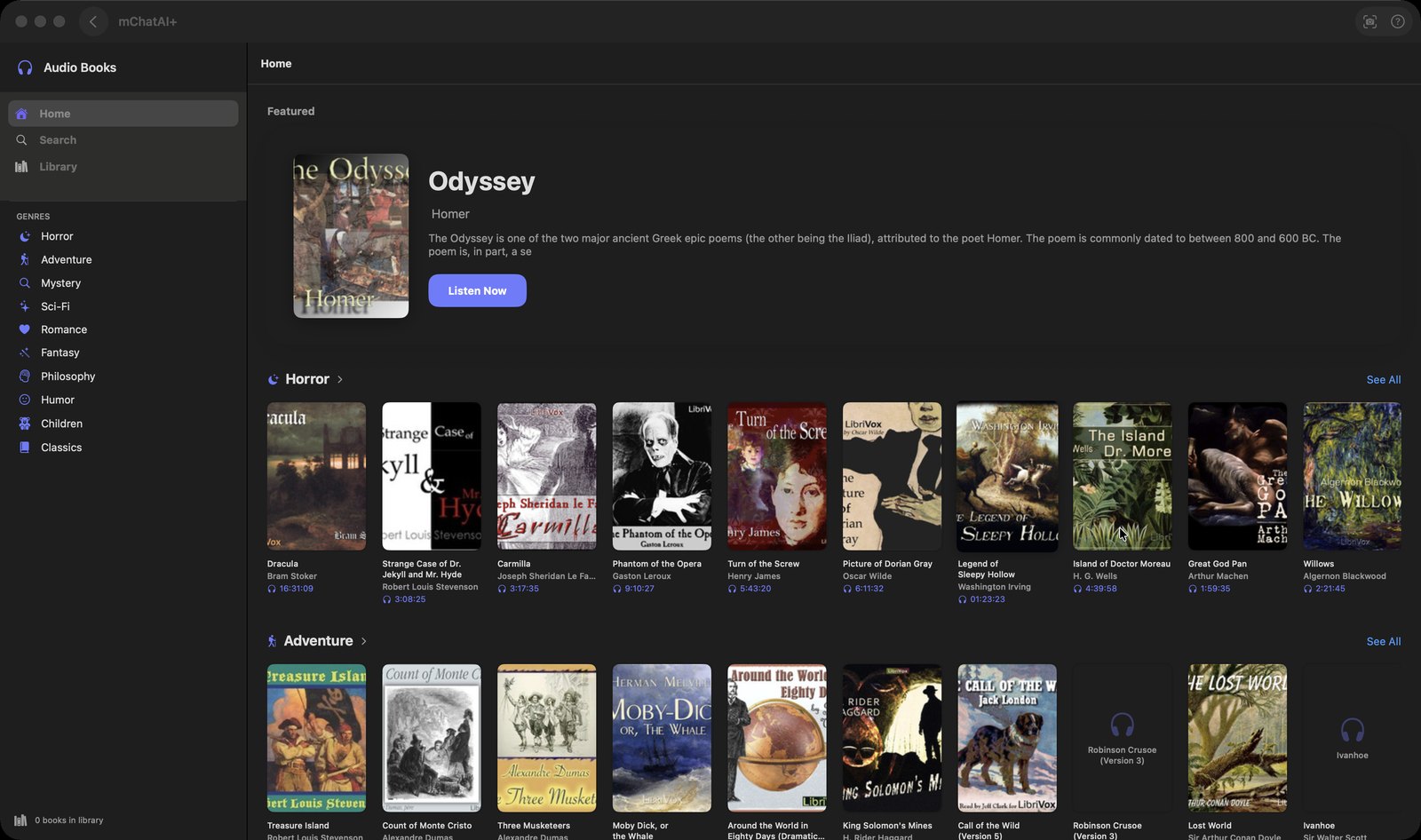
Task: Select the Adventure genre
Action: tap(67, 259)
